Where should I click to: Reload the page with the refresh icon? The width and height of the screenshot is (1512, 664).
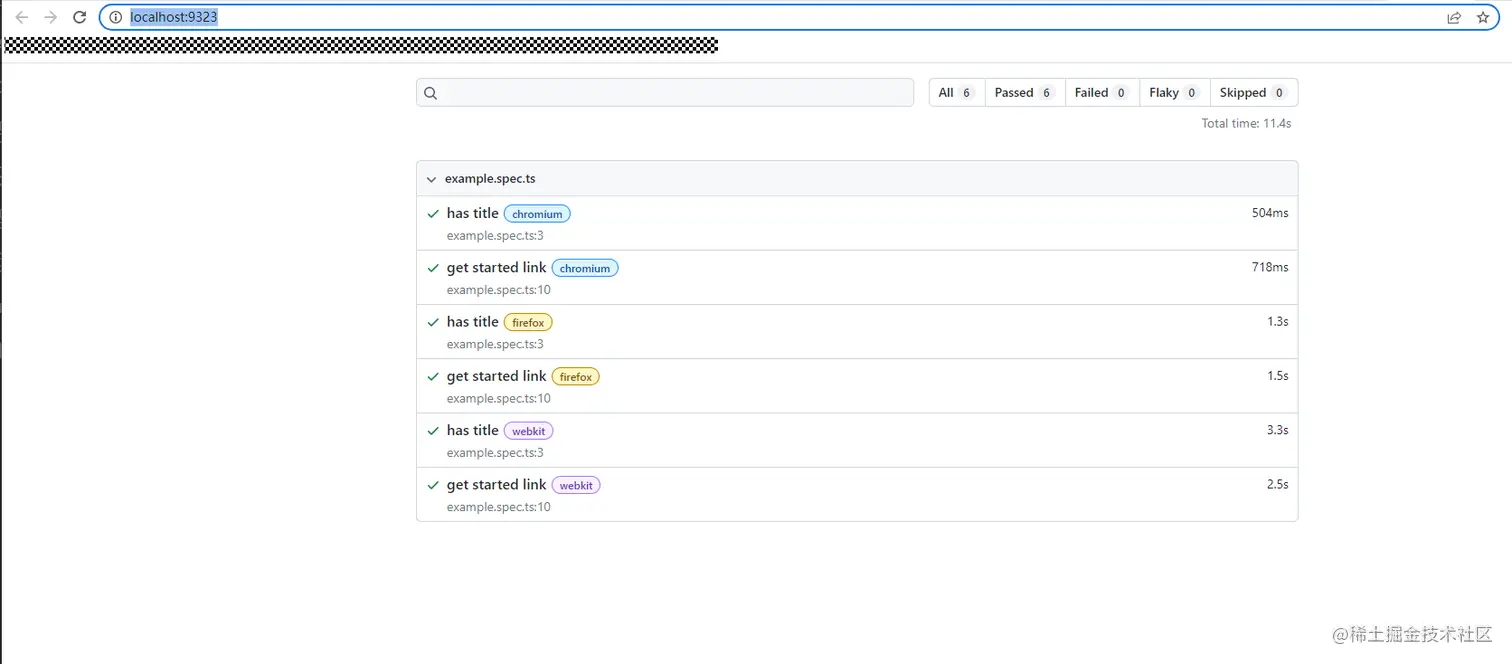[80, 17]
